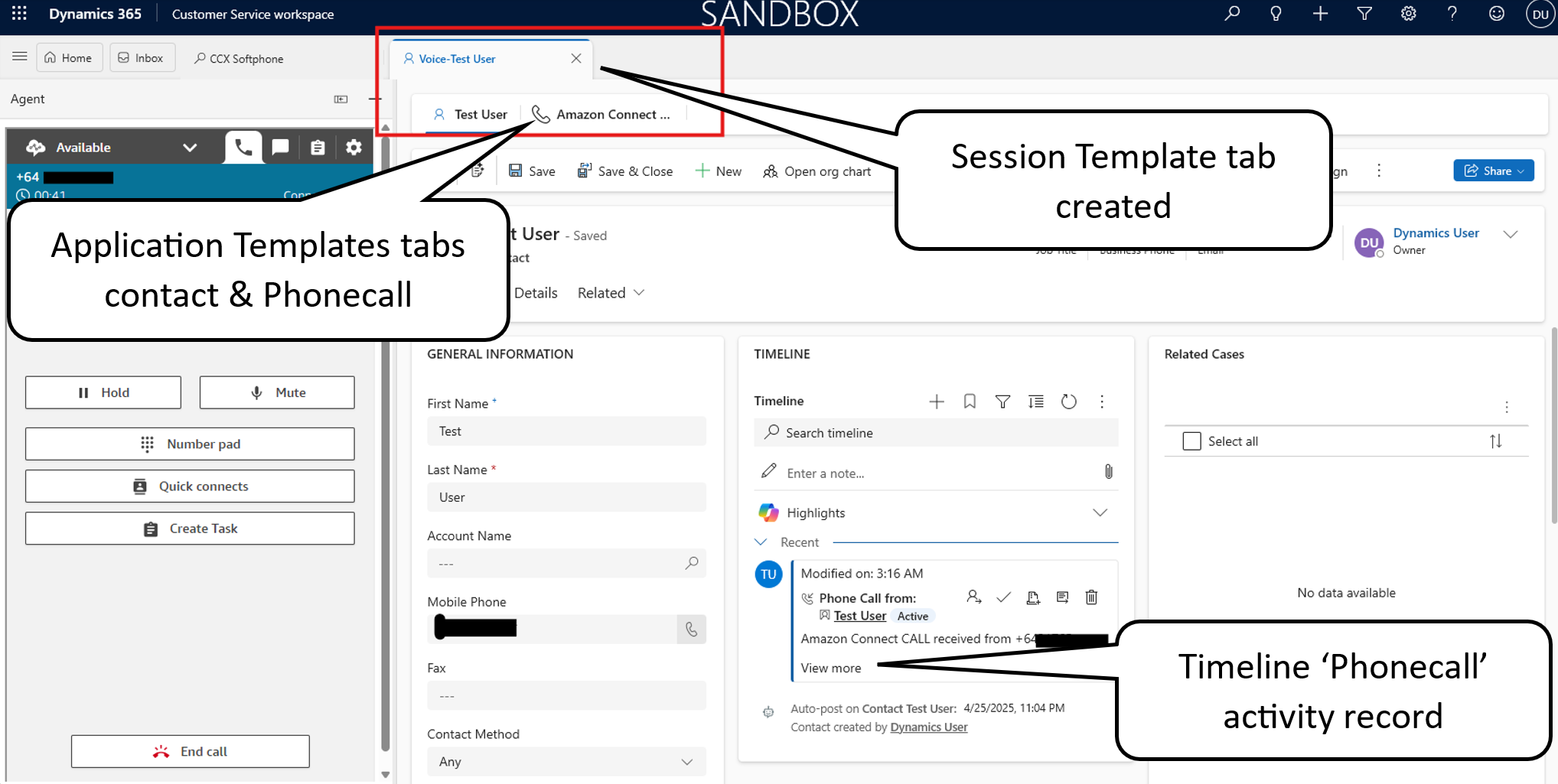Click the attachment paperclip in note box

(x=1108, y=472)
